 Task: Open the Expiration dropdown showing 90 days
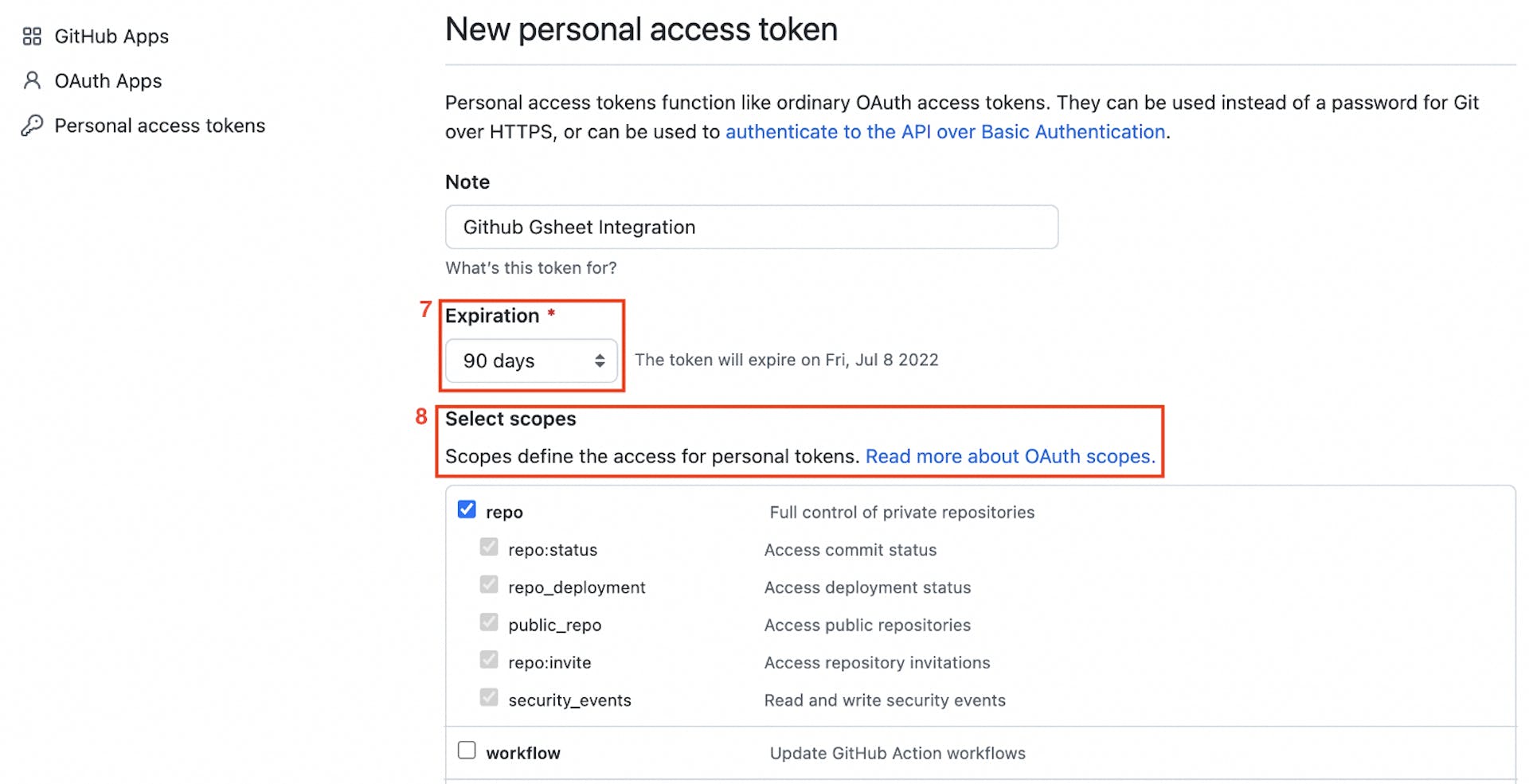pyautogui.click(x=531, y=361)
